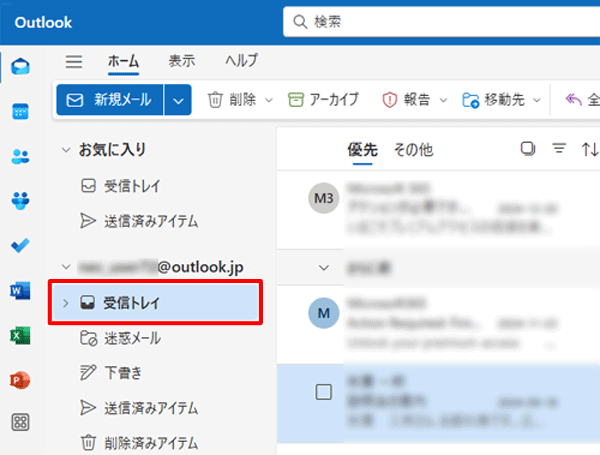This screenshot has height=455, width=600.
Task: Click the 移動先 folder icon
Action: pos(470,100)
